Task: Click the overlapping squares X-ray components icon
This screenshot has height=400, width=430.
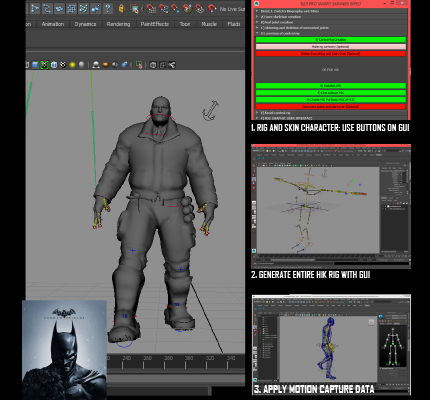Action: (x=163, y=65)
